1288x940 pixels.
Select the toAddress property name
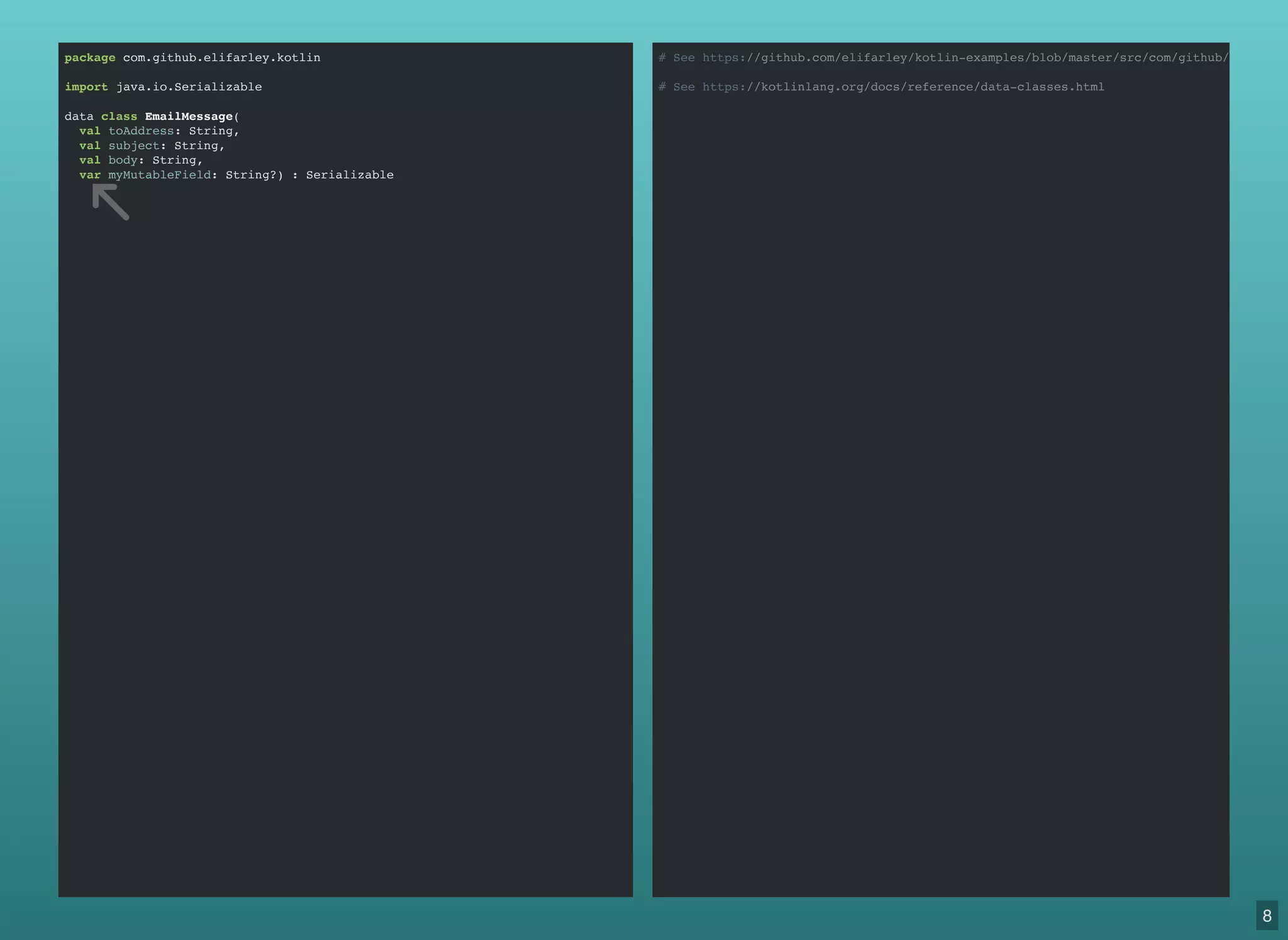[141, 131]
